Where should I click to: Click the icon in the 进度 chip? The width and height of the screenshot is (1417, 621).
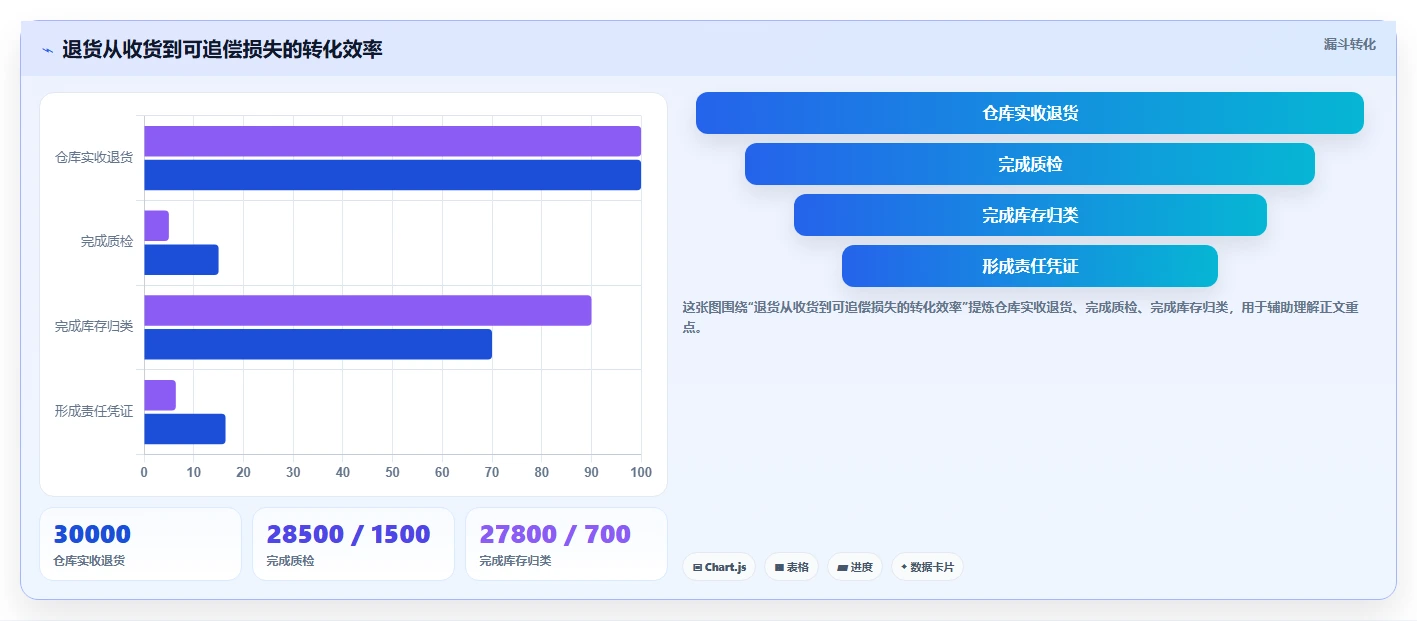[843, 567]
